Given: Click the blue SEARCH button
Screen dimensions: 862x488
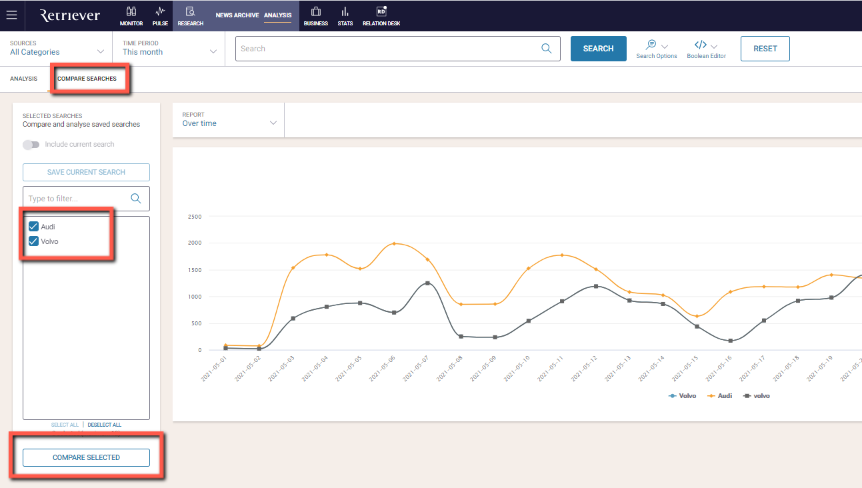Looking at the screenshot, I should click(598, 48).
